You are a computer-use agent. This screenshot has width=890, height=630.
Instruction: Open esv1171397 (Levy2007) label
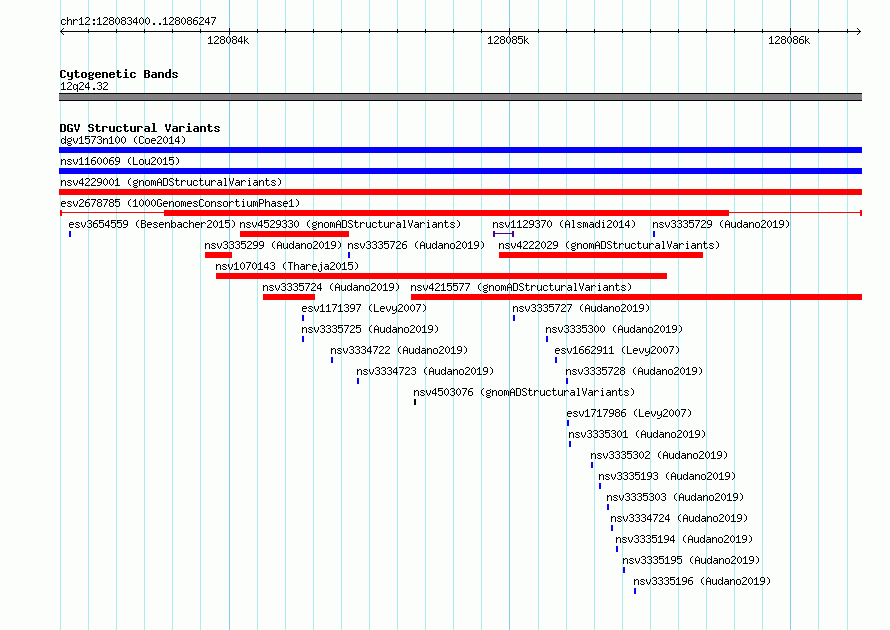click(x=364, y=308)
